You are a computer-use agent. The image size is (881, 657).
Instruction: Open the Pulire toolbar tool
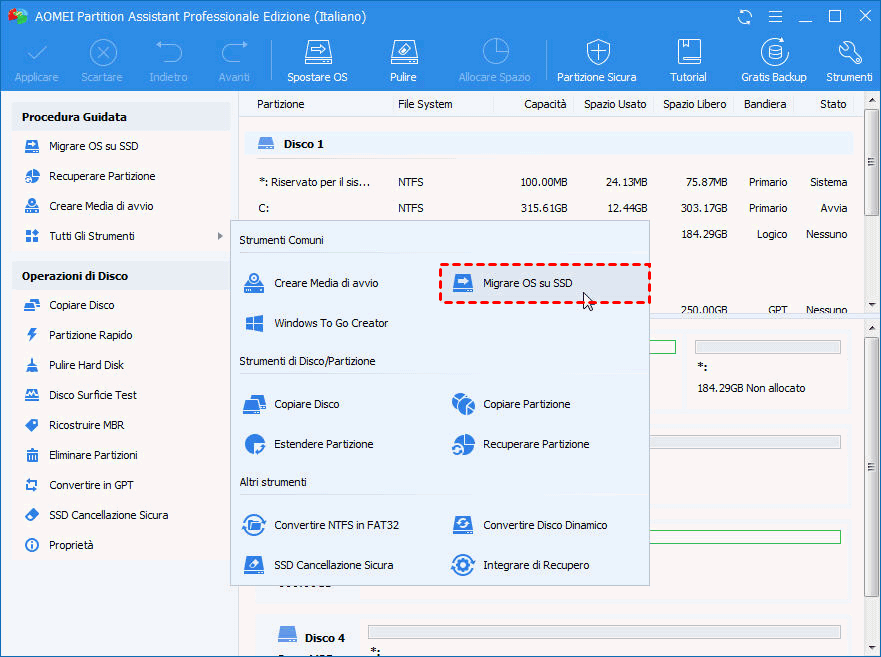(403, 61)
